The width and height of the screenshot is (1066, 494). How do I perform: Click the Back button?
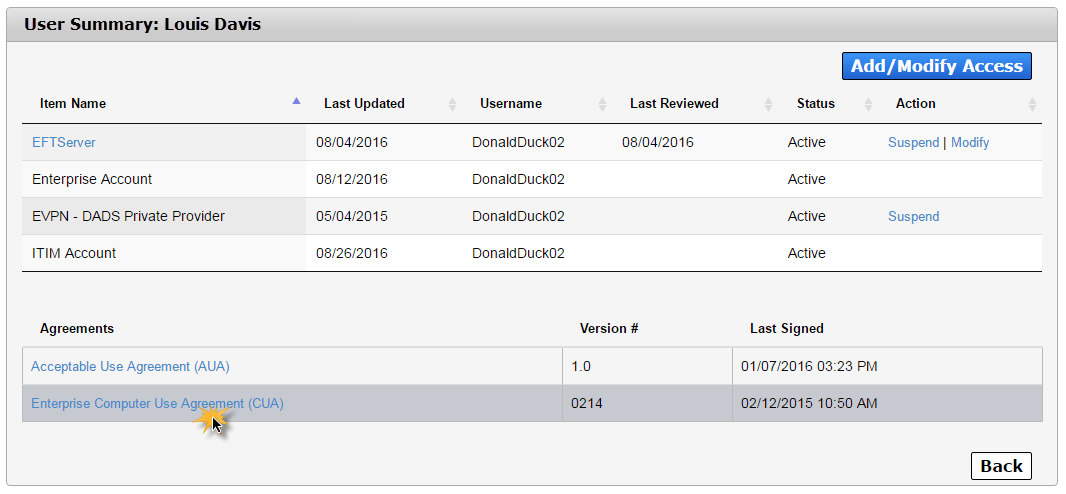(1001, 466)
